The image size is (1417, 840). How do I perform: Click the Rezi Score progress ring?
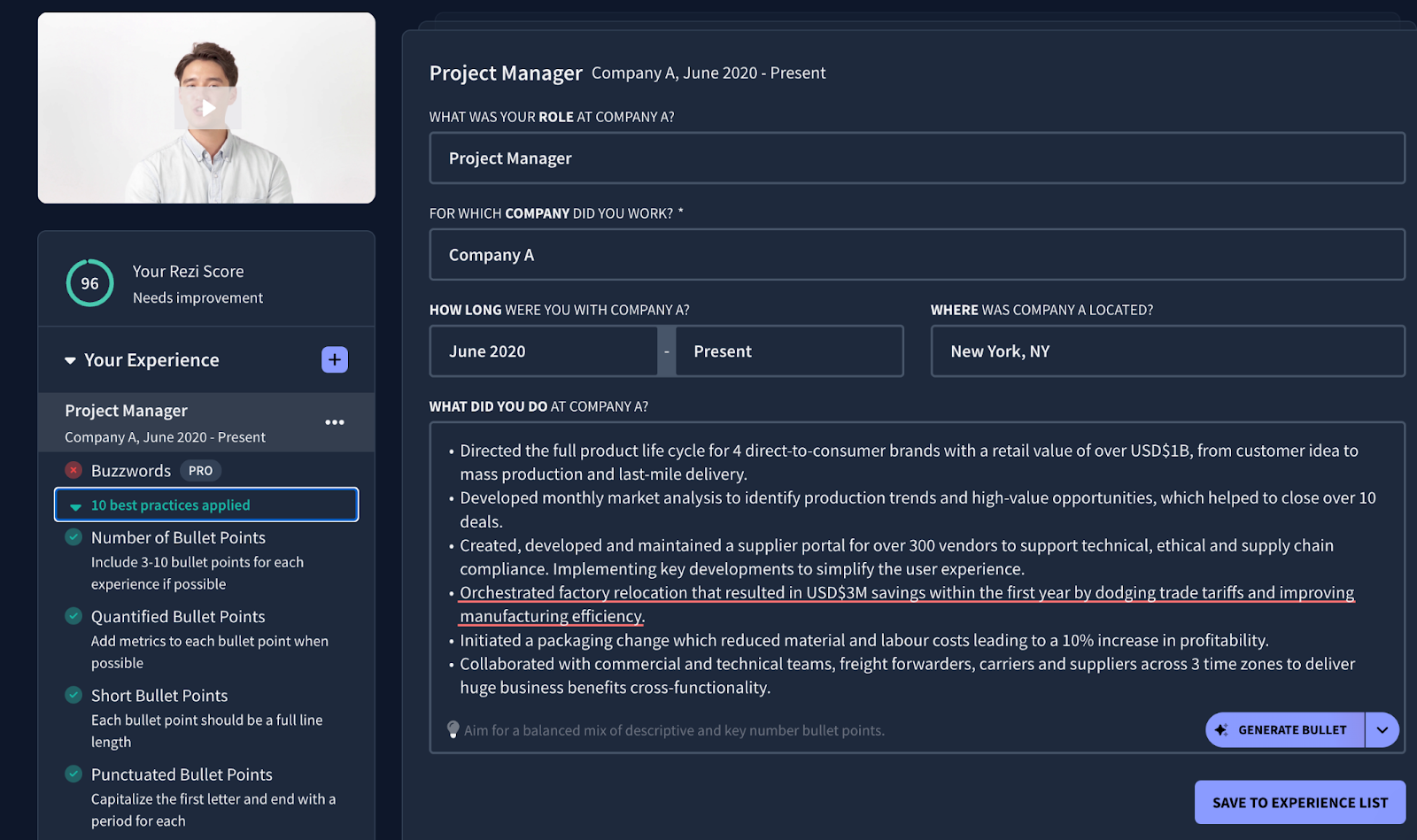pos(89,283)
